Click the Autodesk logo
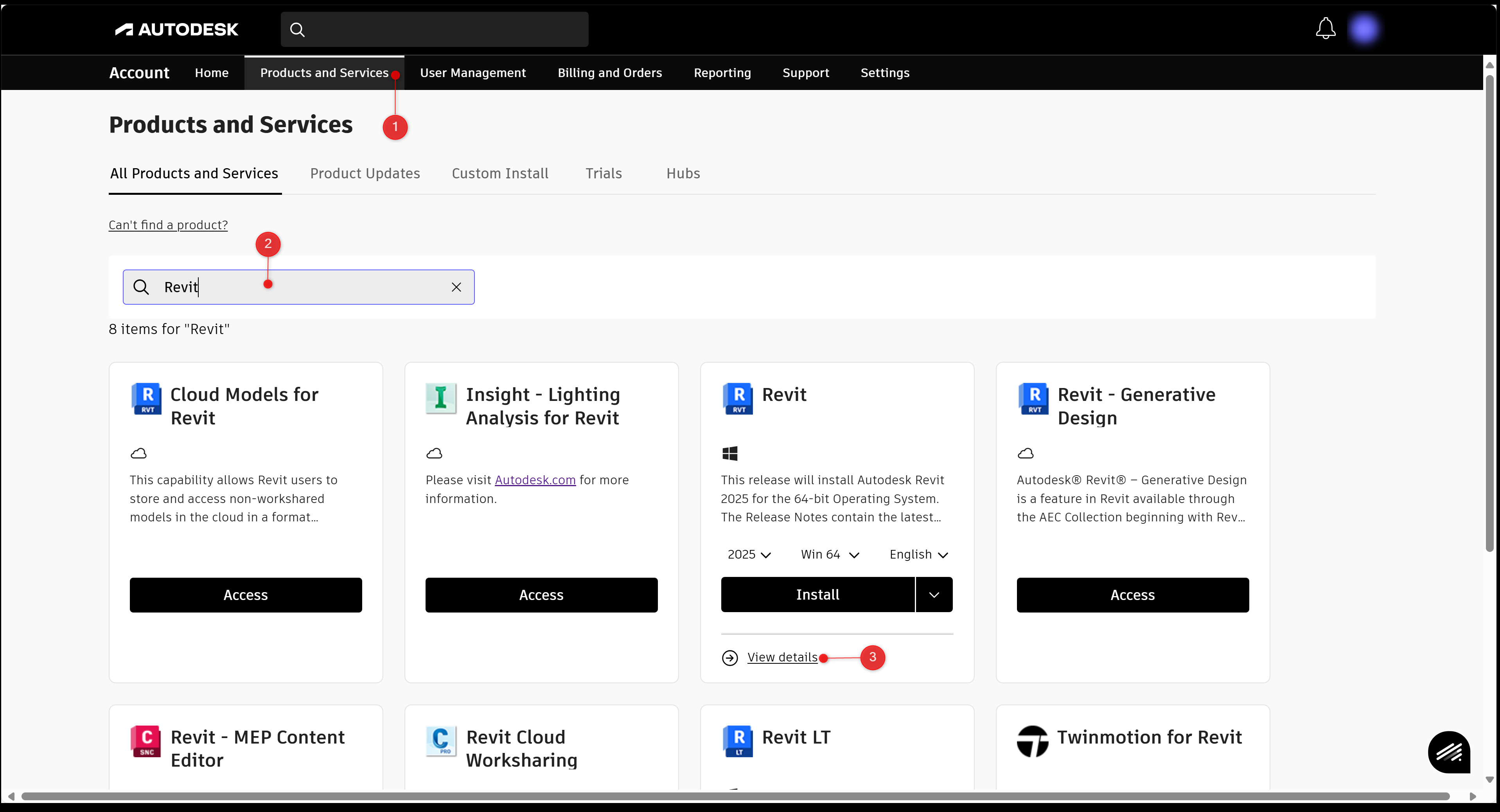The width and height of the screenshot is (1500, 812). [176, 30]
